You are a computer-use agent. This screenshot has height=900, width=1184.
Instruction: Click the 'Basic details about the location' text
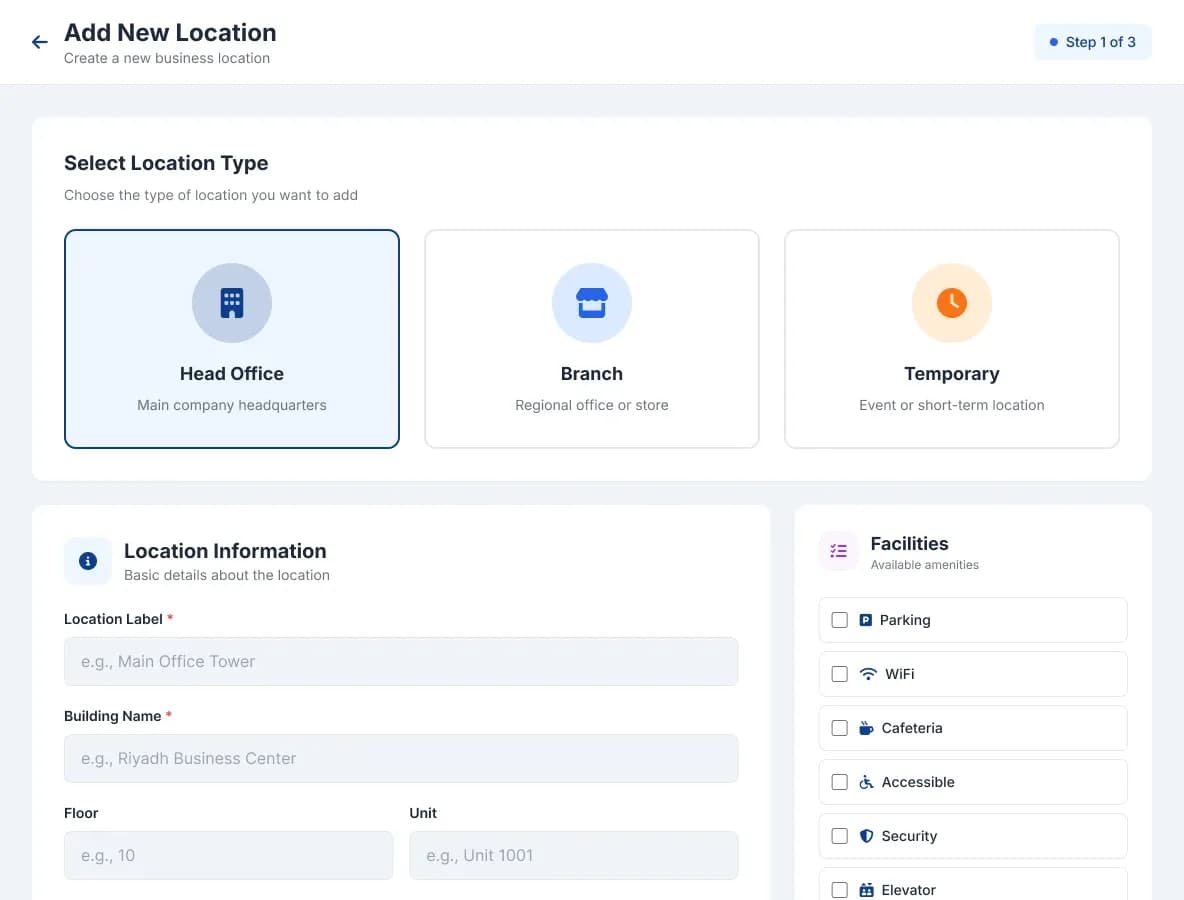[227, 575]
